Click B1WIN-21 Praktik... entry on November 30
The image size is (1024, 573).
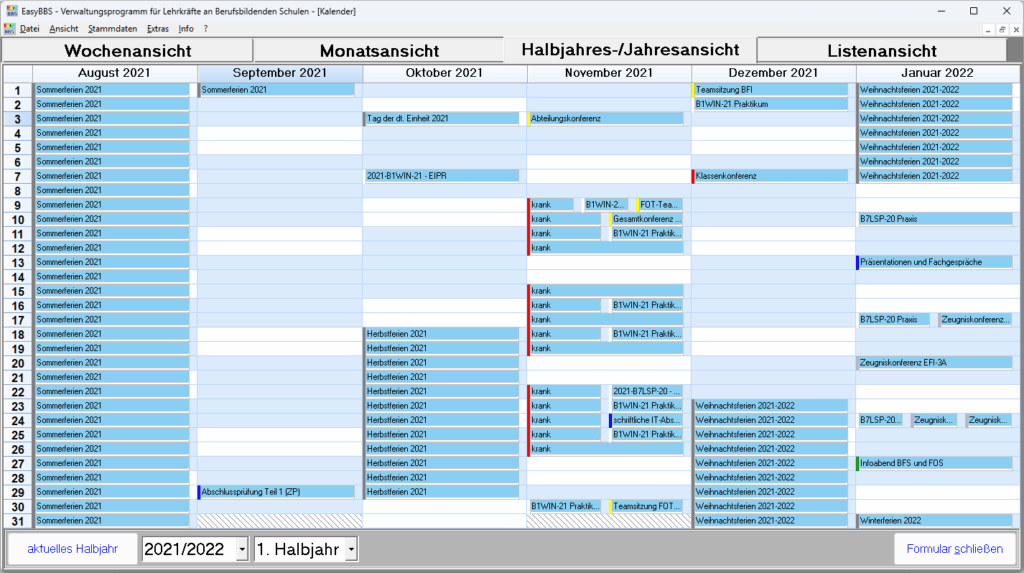[565, 506]
